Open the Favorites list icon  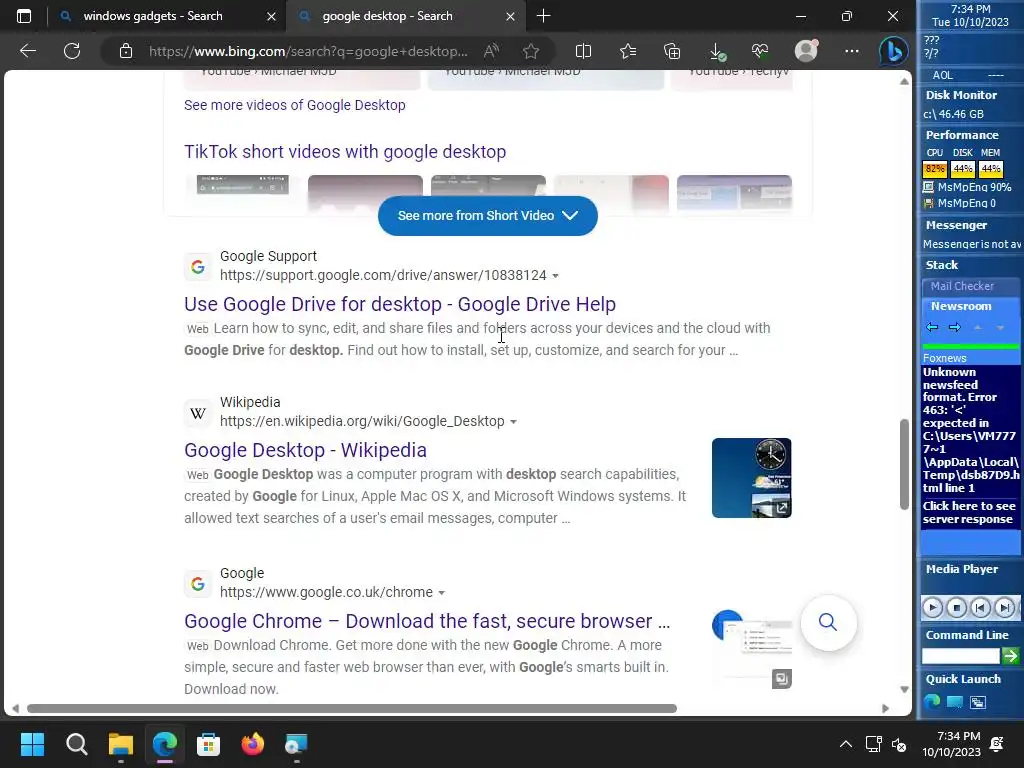628,51
